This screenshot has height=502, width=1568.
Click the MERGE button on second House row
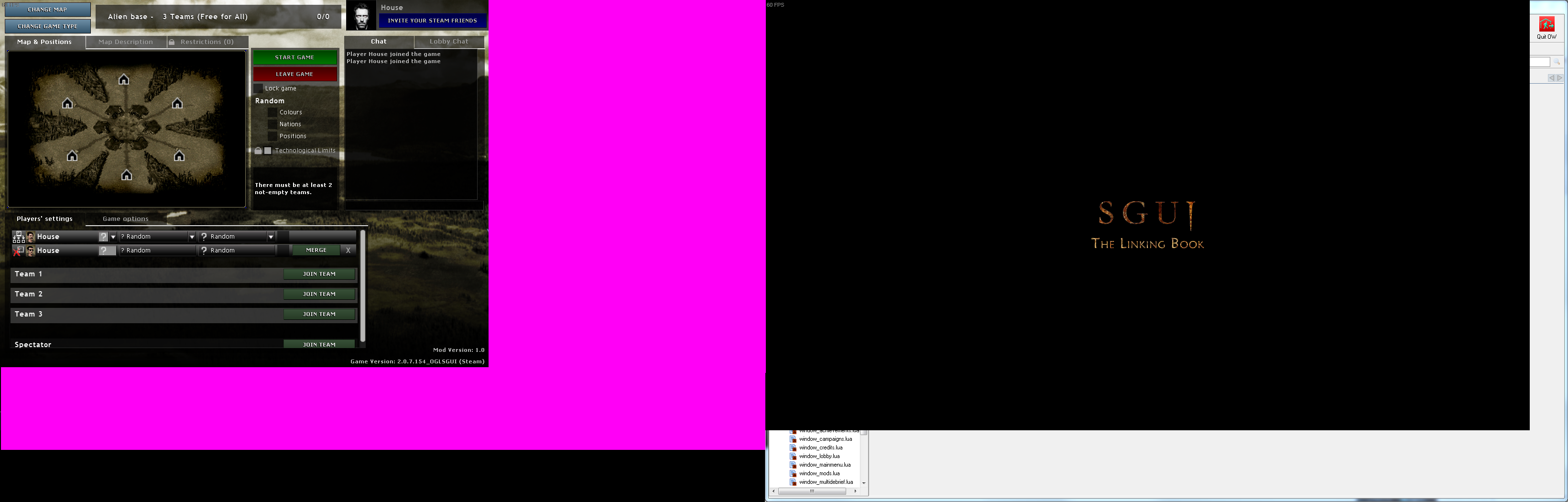316,250
